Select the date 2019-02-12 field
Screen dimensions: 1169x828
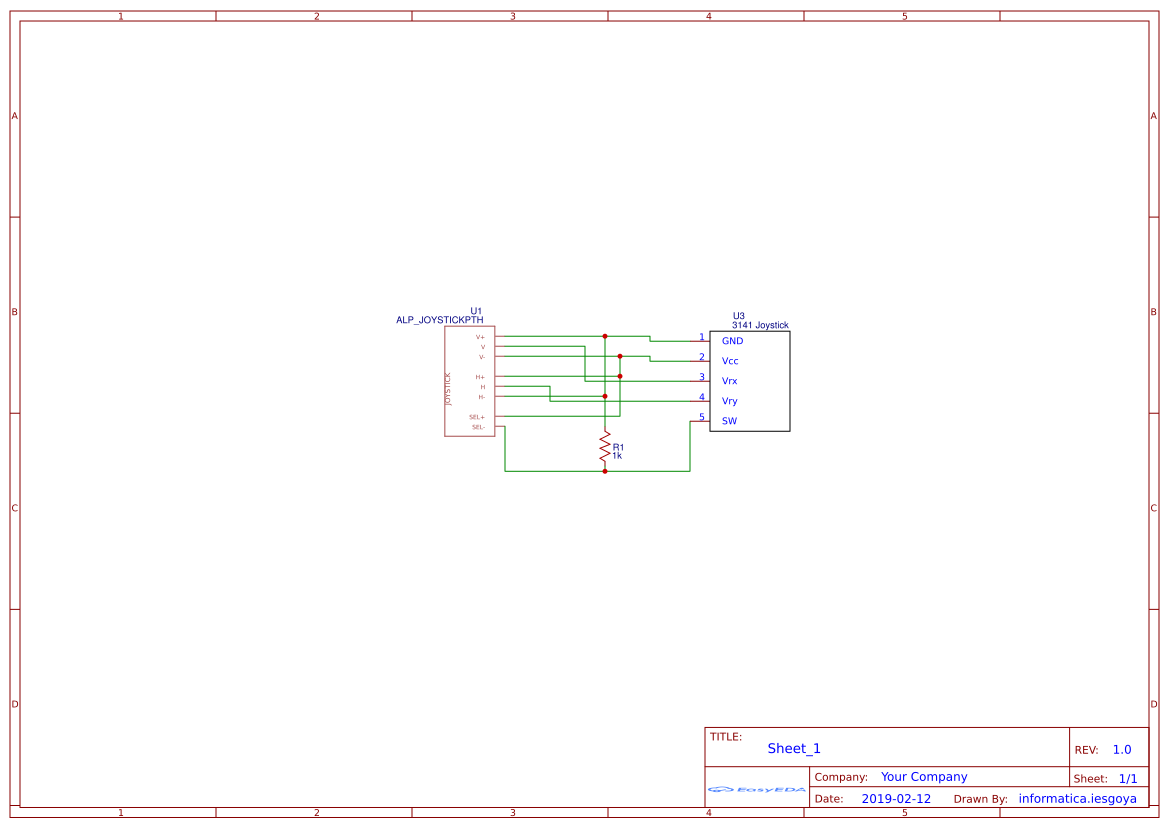click(896, 798)
